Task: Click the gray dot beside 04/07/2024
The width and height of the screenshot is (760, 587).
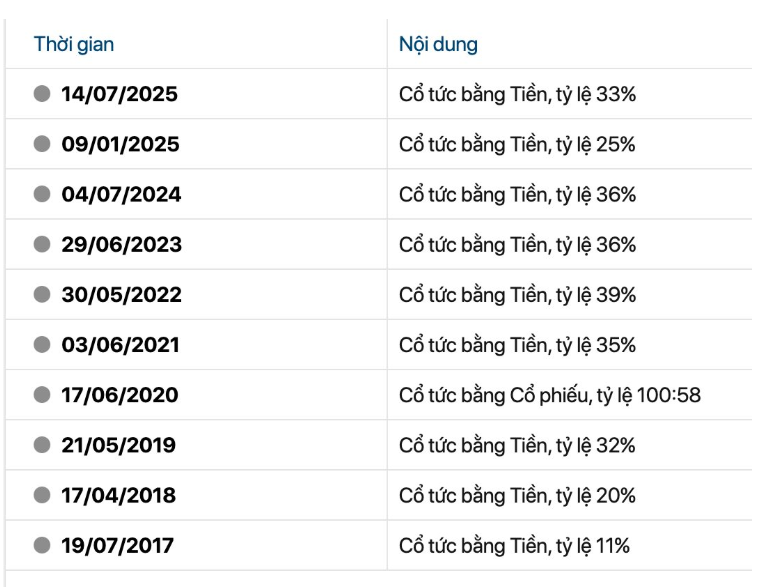Action: pos(42,194)
